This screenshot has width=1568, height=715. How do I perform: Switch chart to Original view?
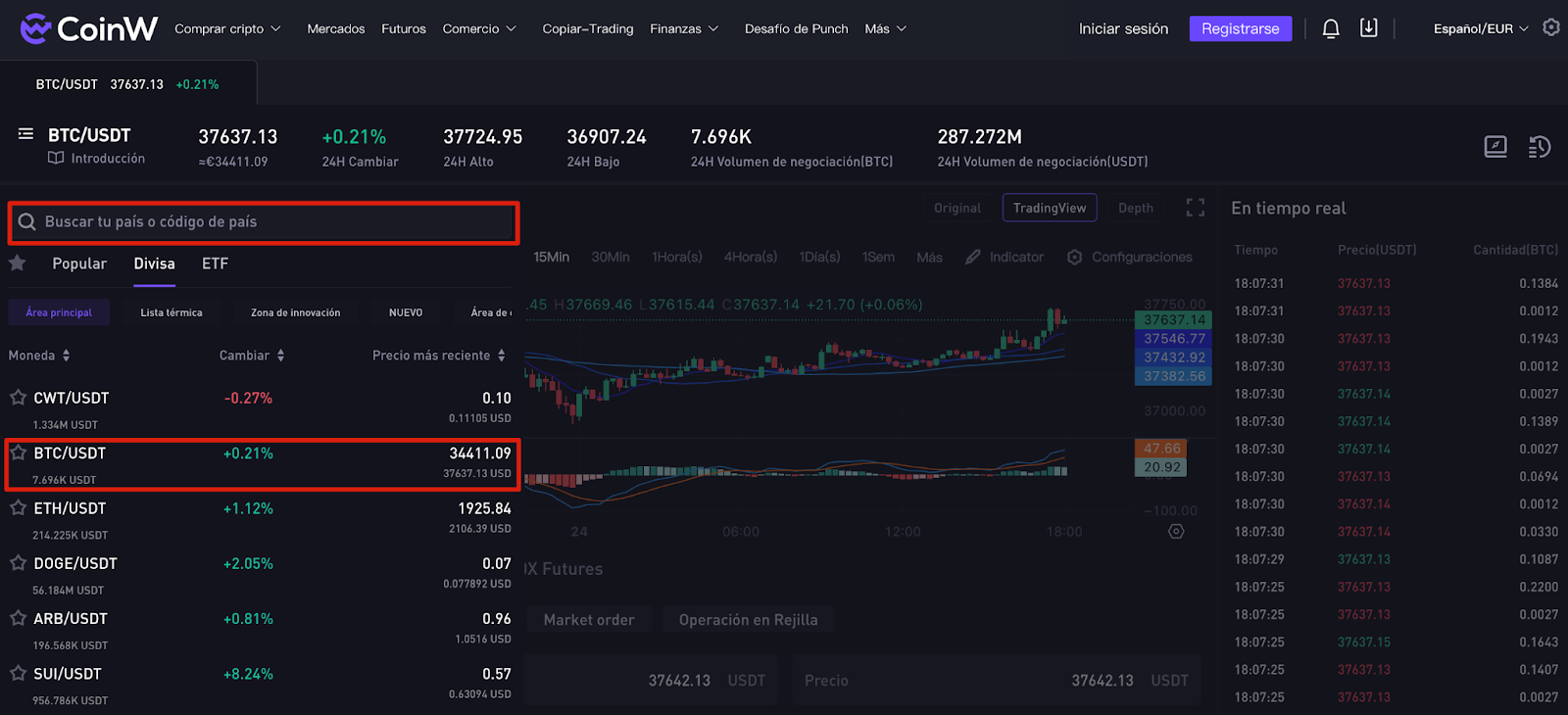(957, 208)
